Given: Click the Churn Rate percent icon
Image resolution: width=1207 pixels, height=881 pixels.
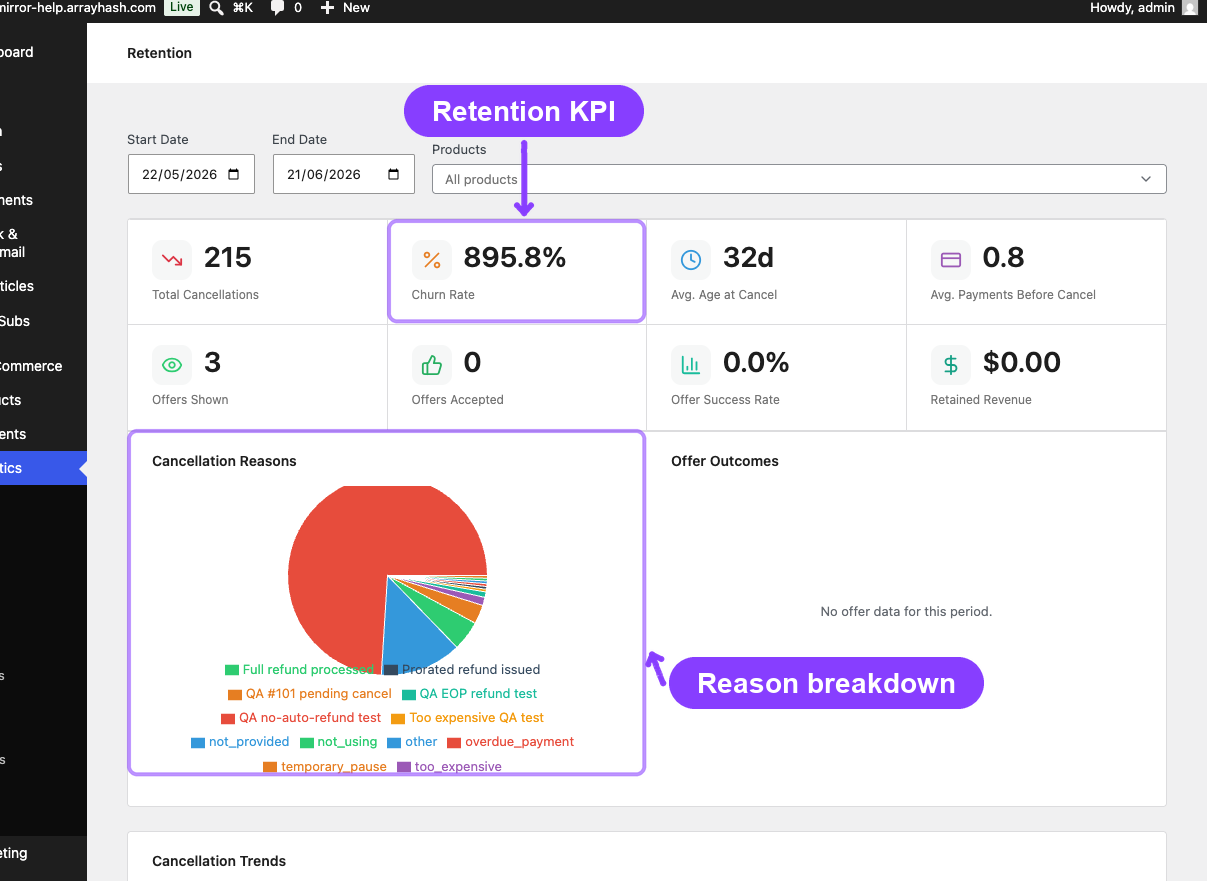Looking at the screenshot, I should click(432, 260).
